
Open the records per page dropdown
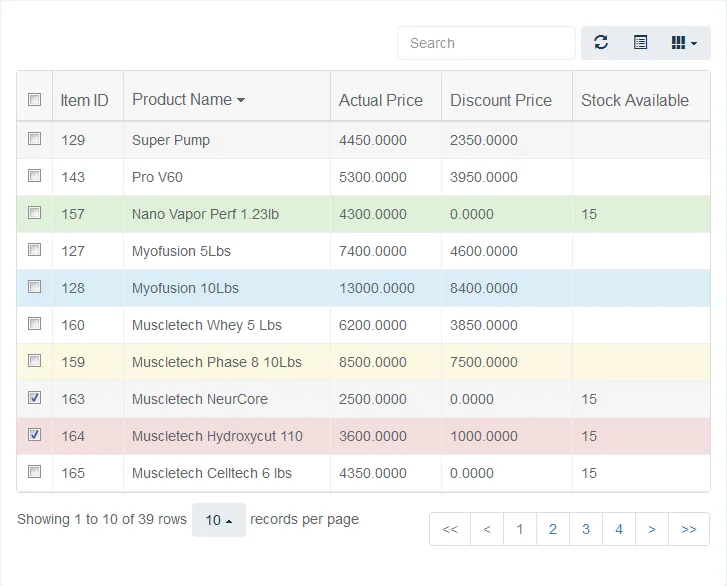point(219,520)
